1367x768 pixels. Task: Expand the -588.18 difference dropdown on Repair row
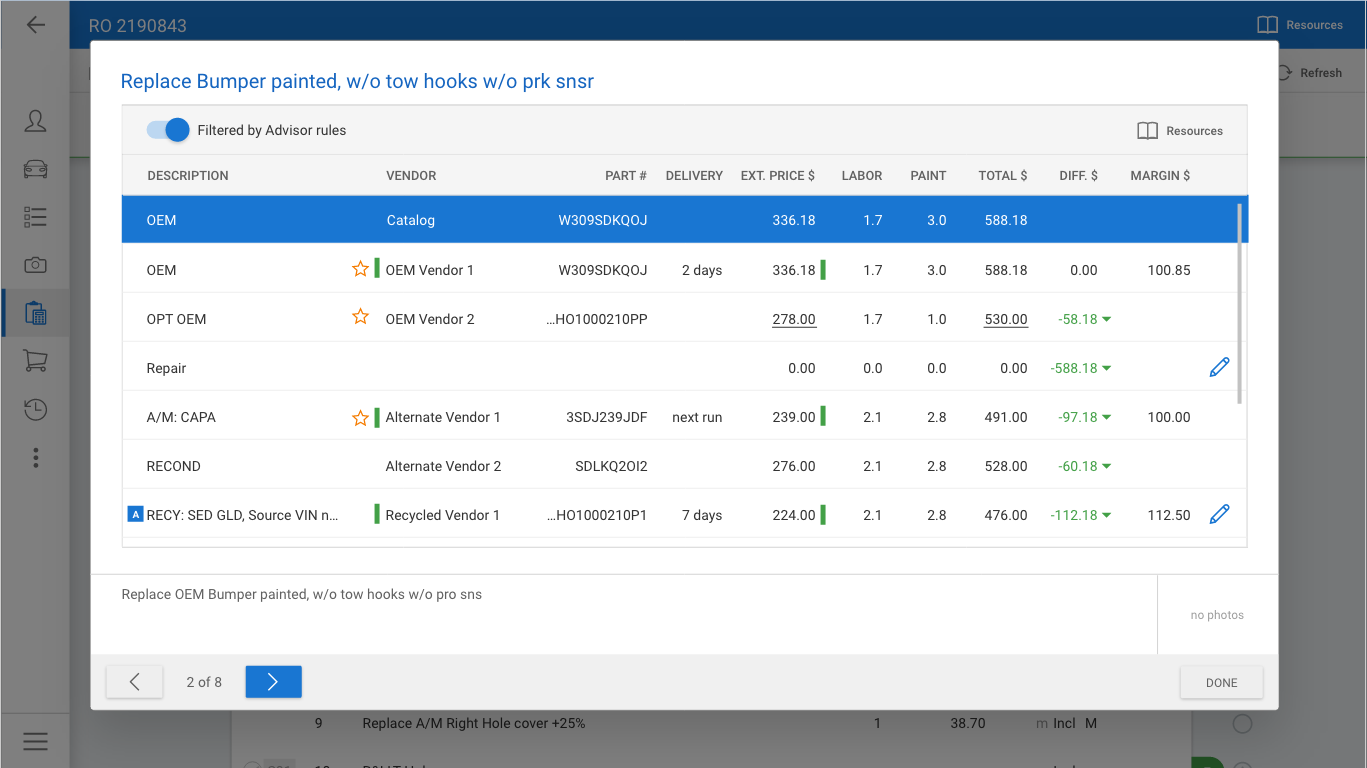tap(1107, 368)
